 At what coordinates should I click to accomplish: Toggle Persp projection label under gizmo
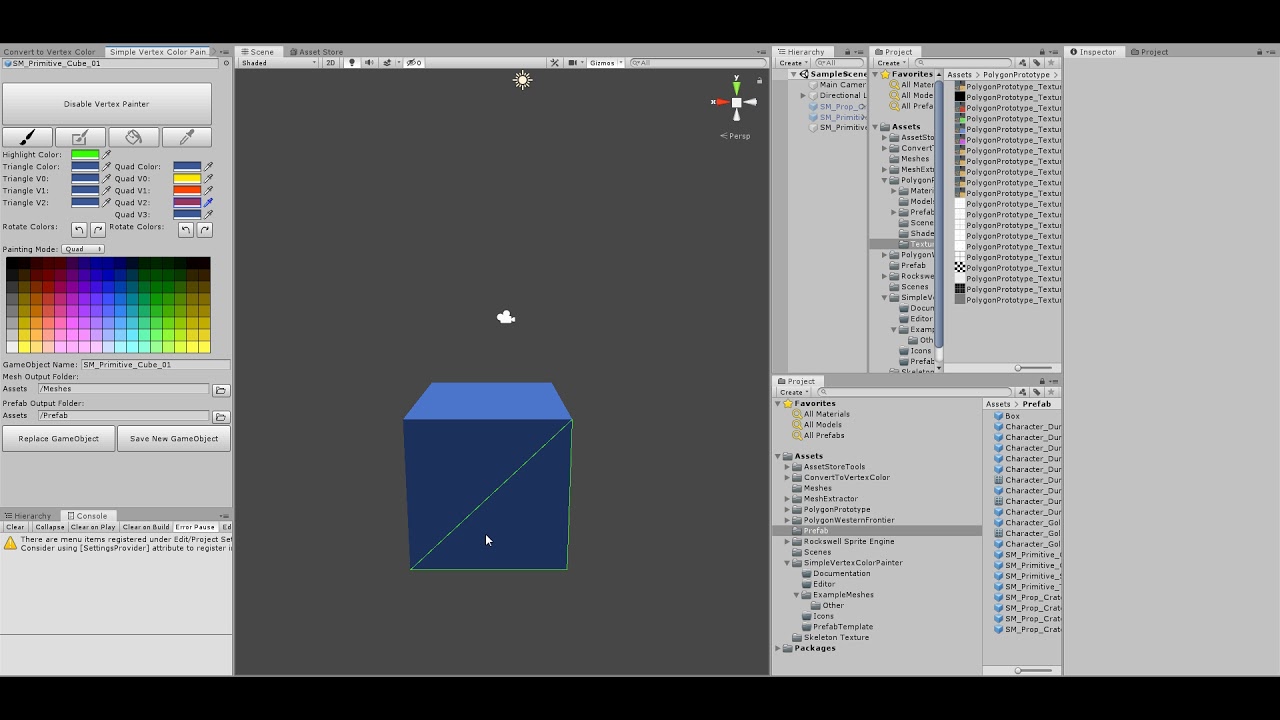click(x=737, y=136)
